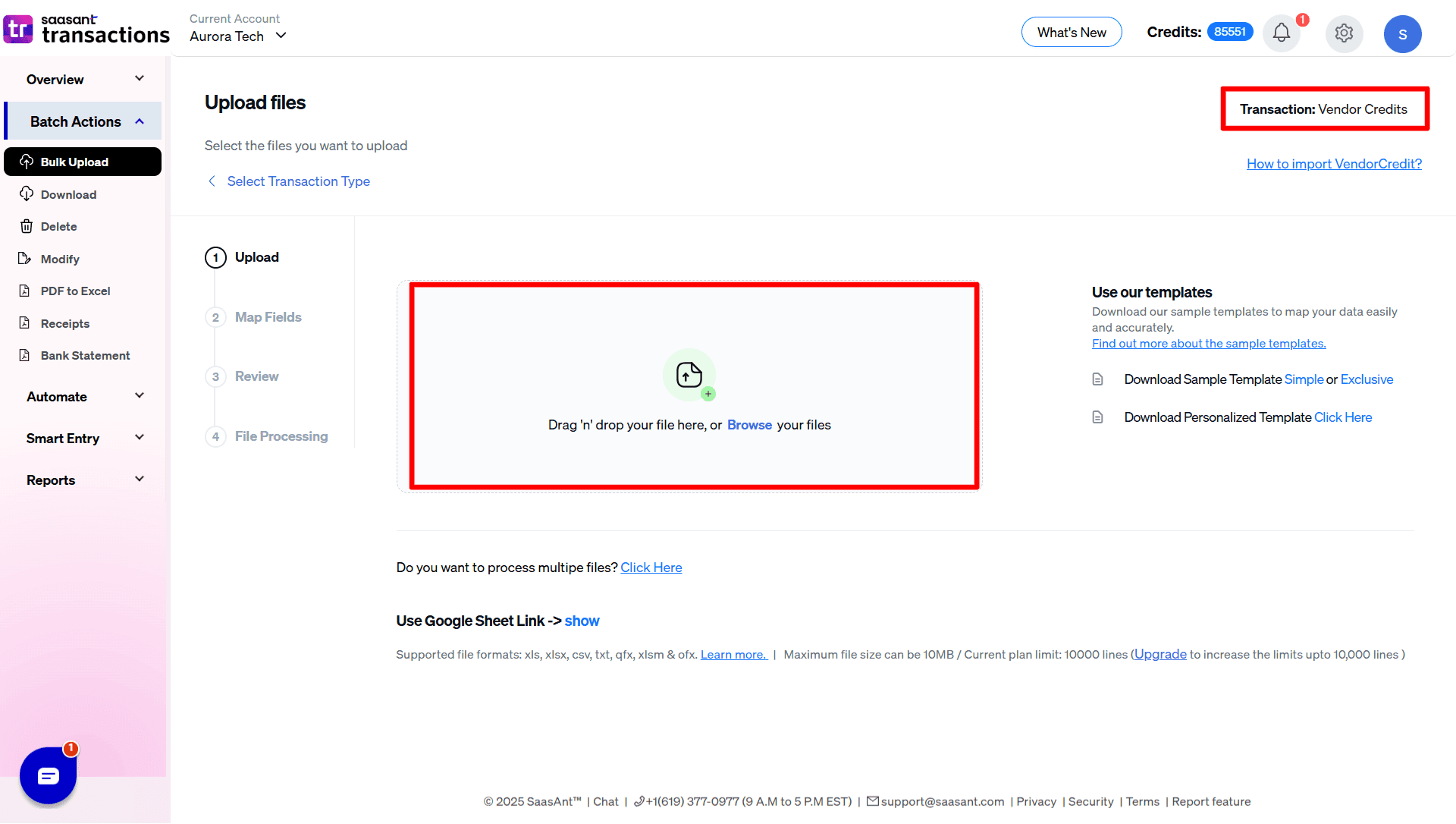Open the Download batch action
The width and height of the screenshot is (1456, 824).
point(67,194)
